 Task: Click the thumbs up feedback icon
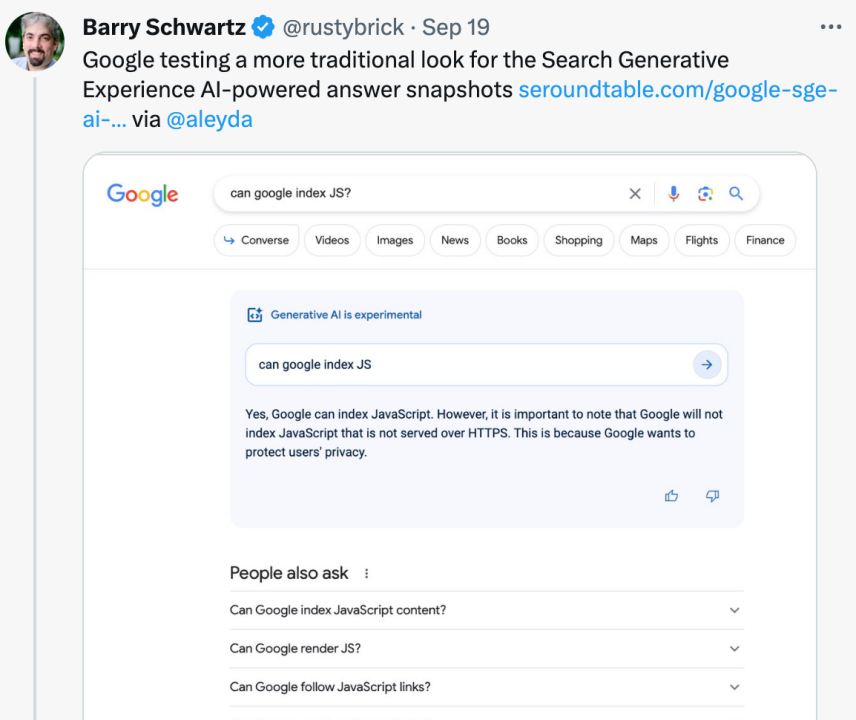click(x=672, y=496)
